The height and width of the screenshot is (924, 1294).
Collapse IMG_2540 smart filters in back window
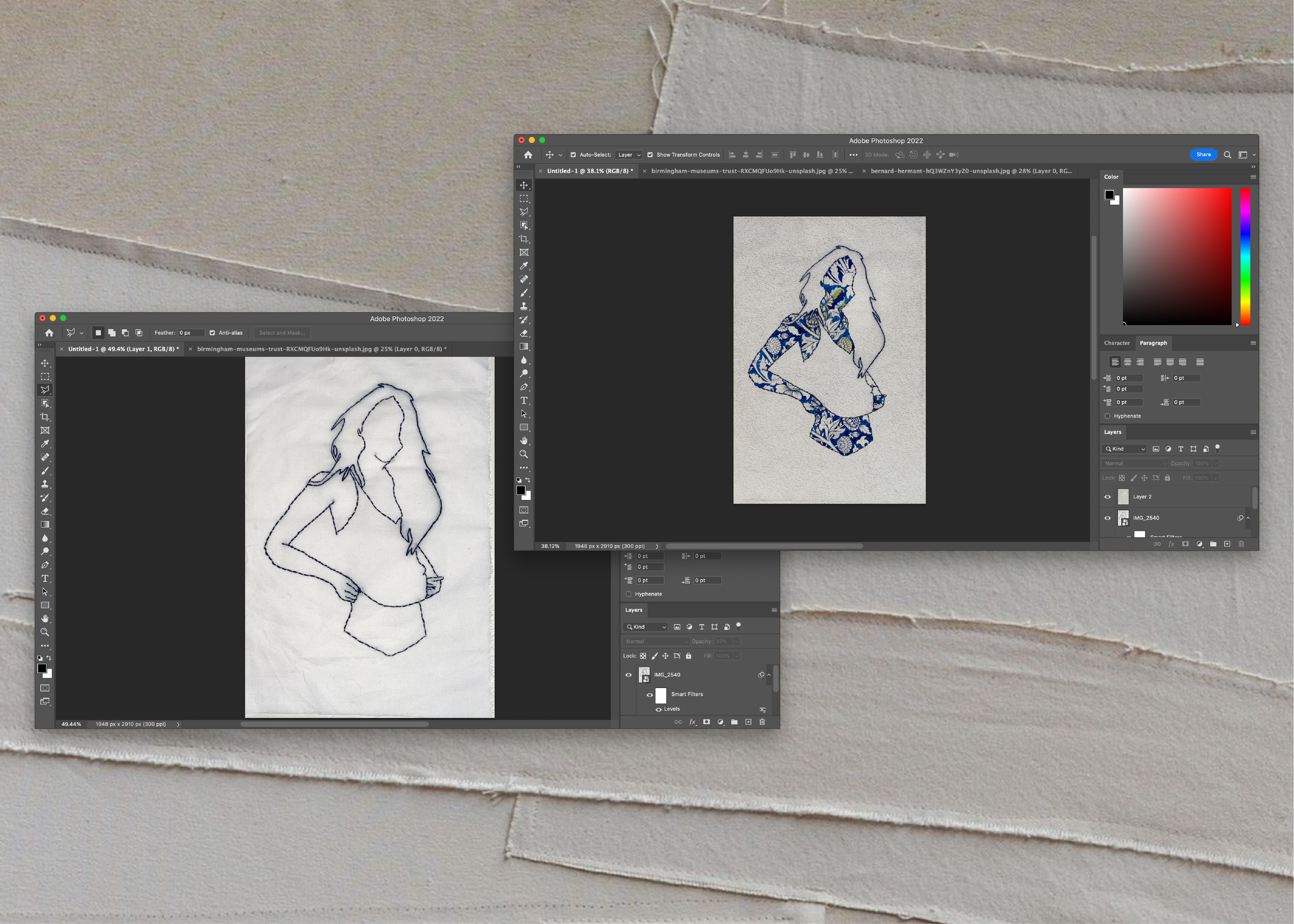coord(769,675)
